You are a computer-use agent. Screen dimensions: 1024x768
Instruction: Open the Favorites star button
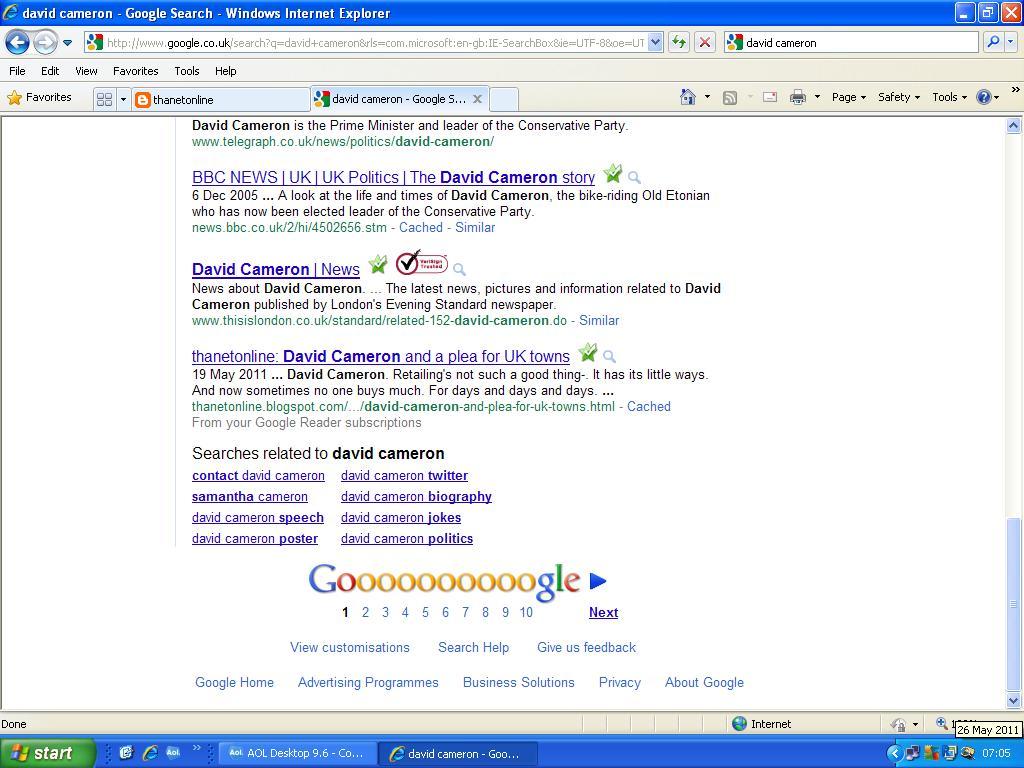(x=39, y=98)
